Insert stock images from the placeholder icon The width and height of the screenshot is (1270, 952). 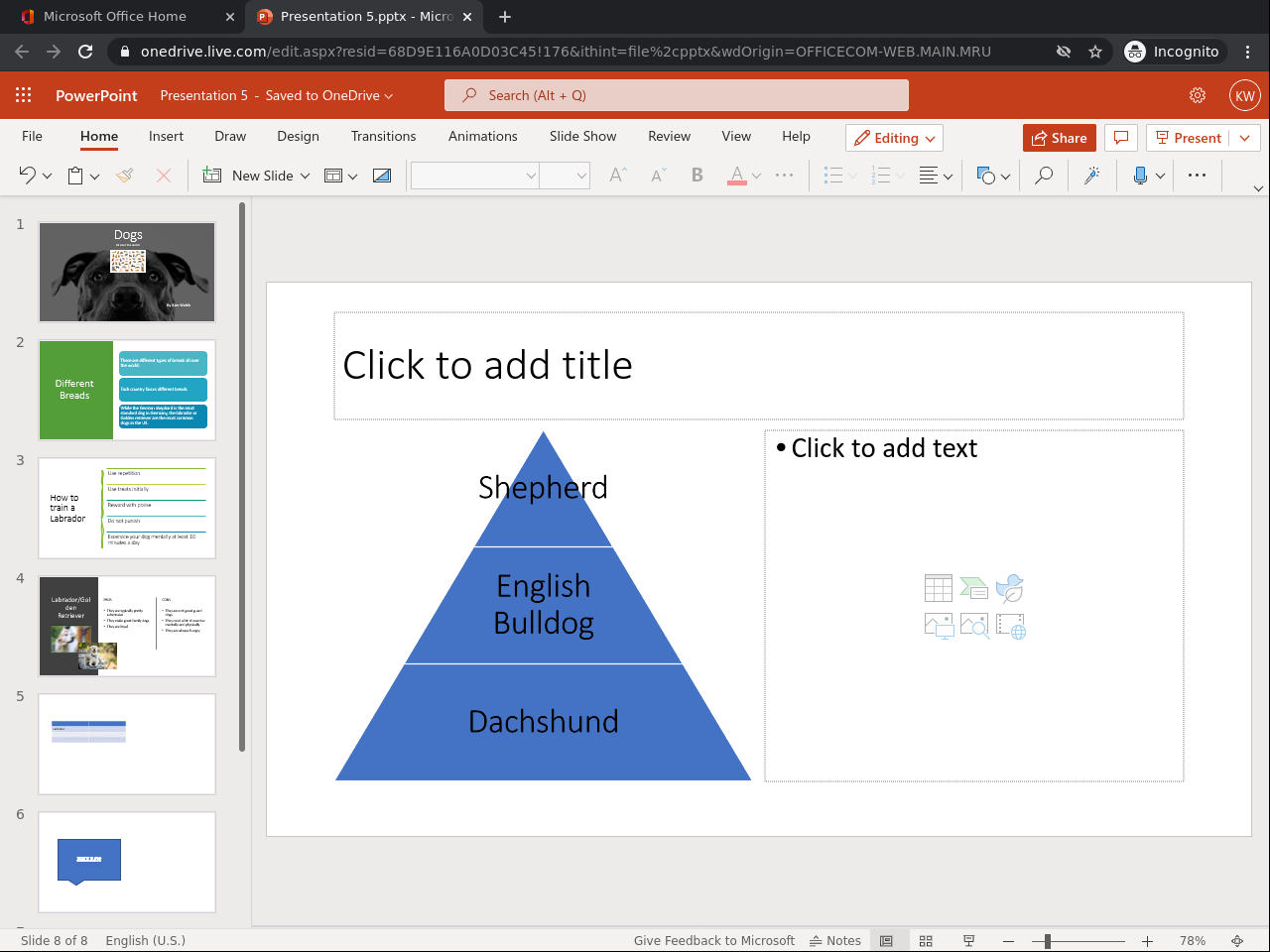click(x=974, y=625)
